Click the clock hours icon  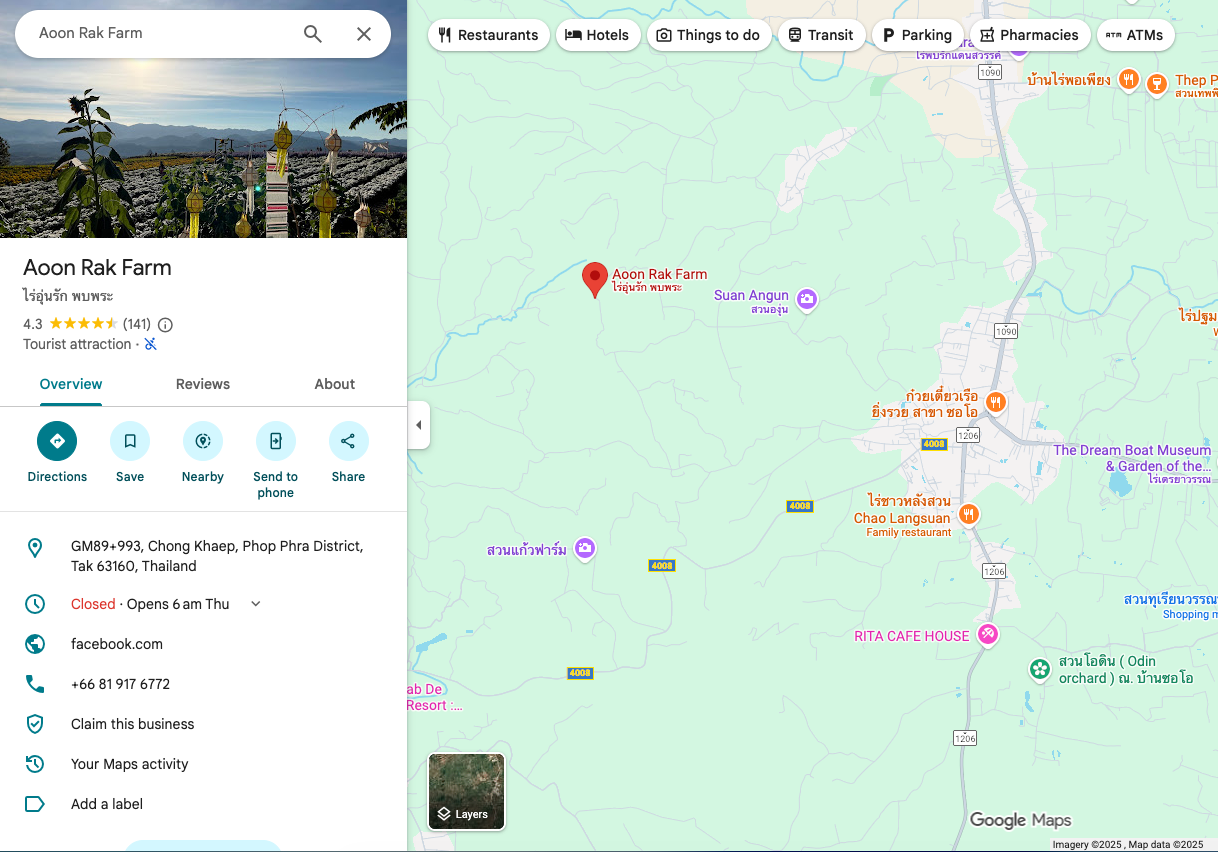[35, 604]
